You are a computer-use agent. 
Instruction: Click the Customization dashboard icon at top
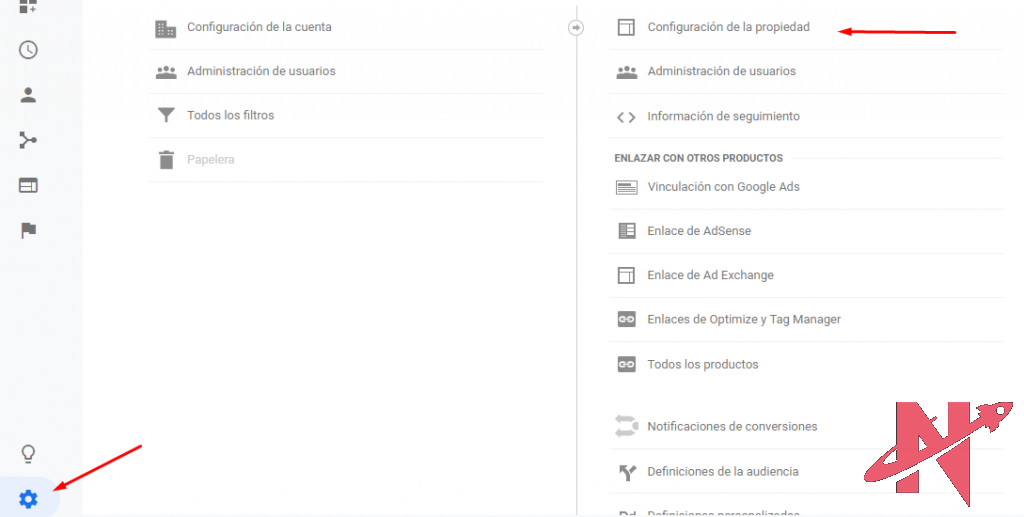click(28, 7)
